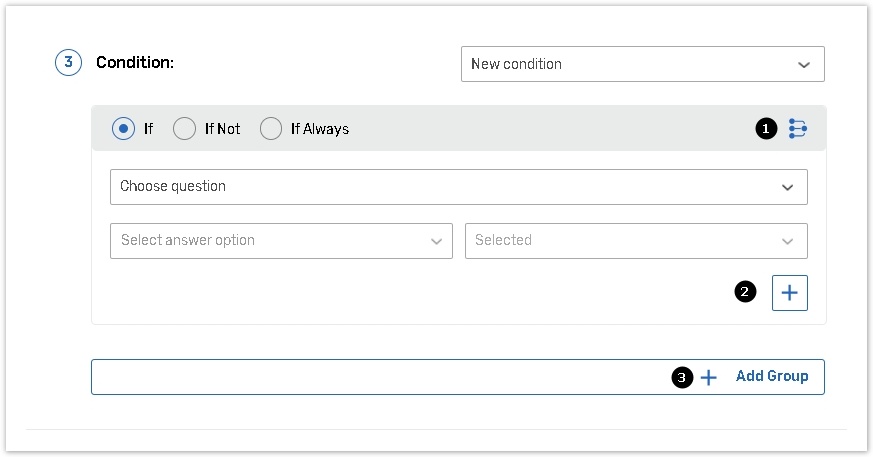This screenshot has width=873, height=457.
Task: Click the black callout marker numbered 2
Action: pos(745,292)
